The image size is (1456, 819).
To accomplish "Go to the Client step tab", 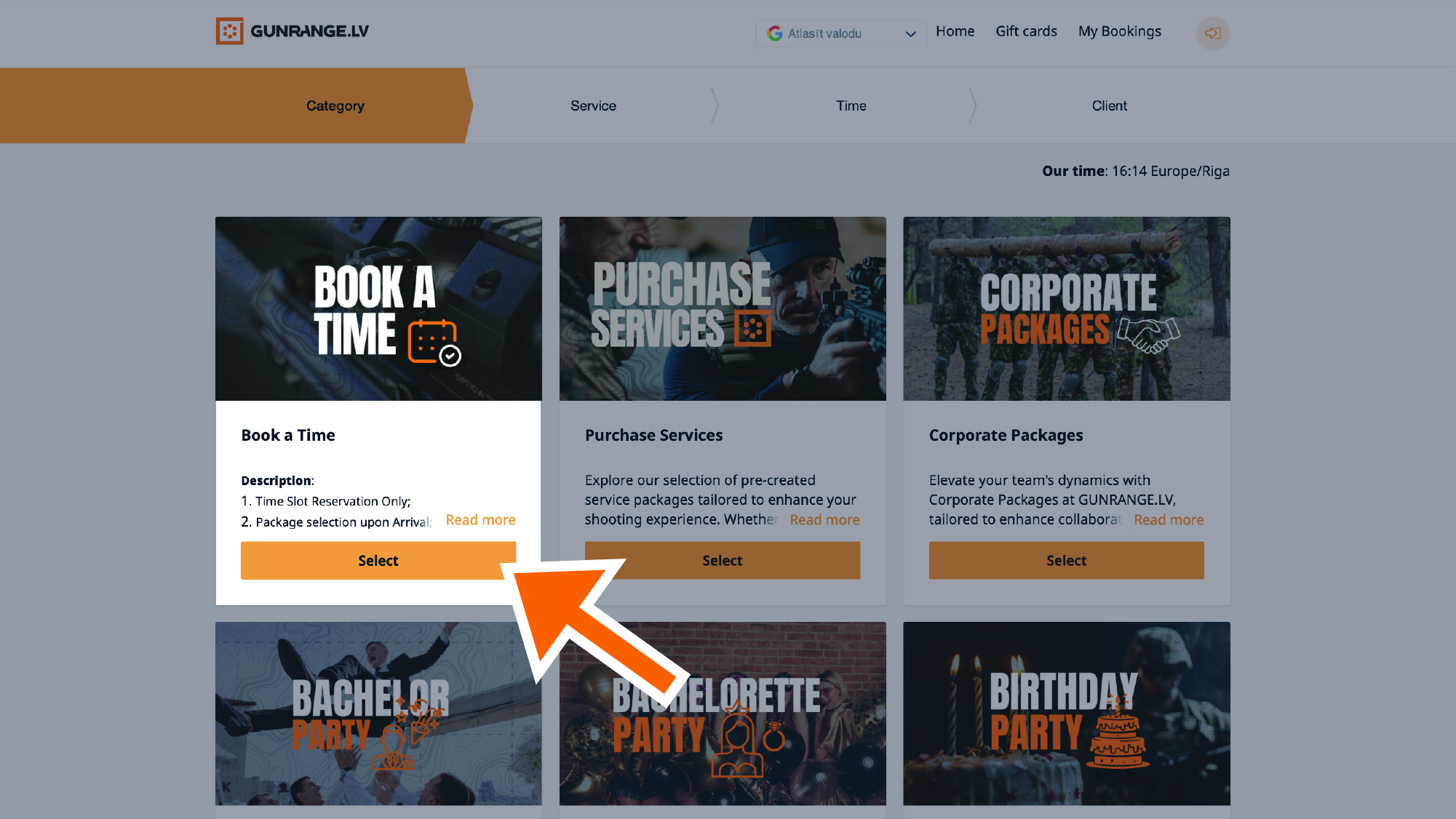I will pos(1109,106).
